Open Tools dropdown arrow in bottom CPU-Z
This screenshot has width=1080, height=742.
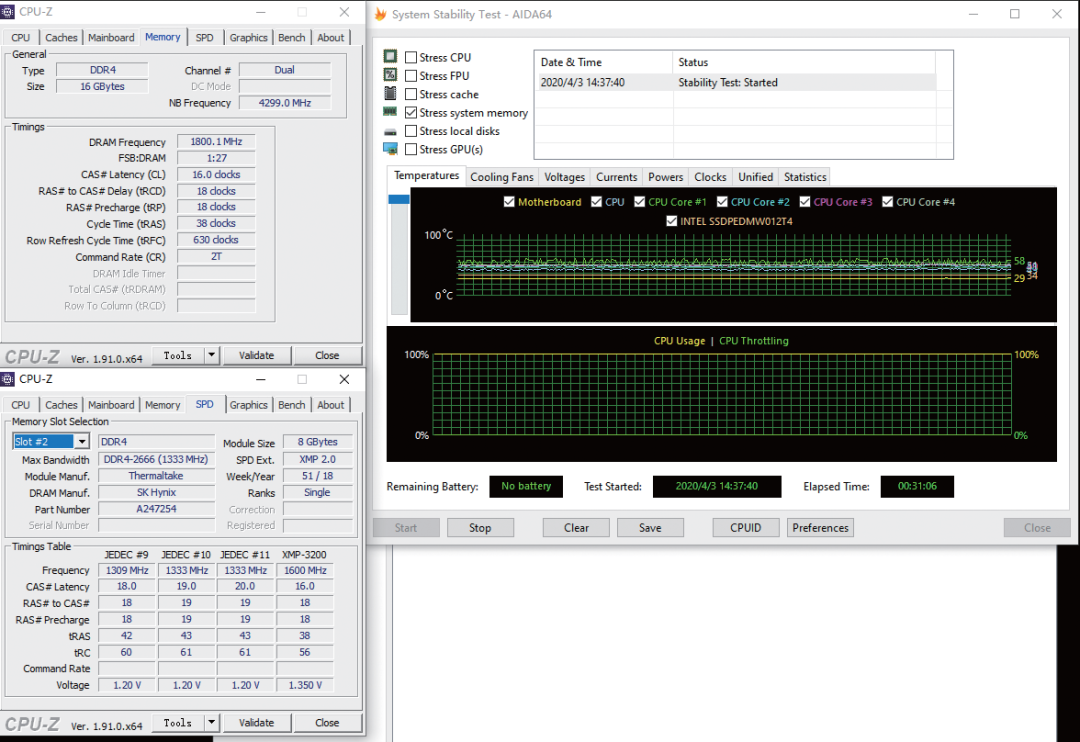[211, 723]
